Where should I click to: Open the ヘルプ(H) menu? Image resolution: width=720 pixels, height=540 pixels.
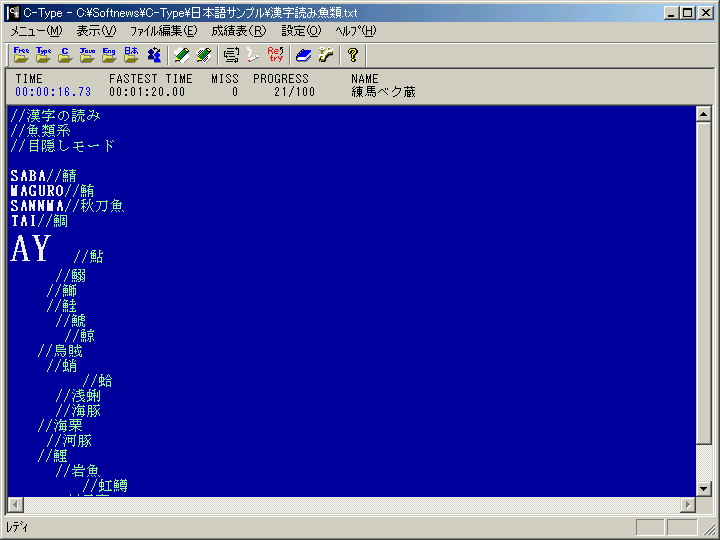(x=356, y=31)
